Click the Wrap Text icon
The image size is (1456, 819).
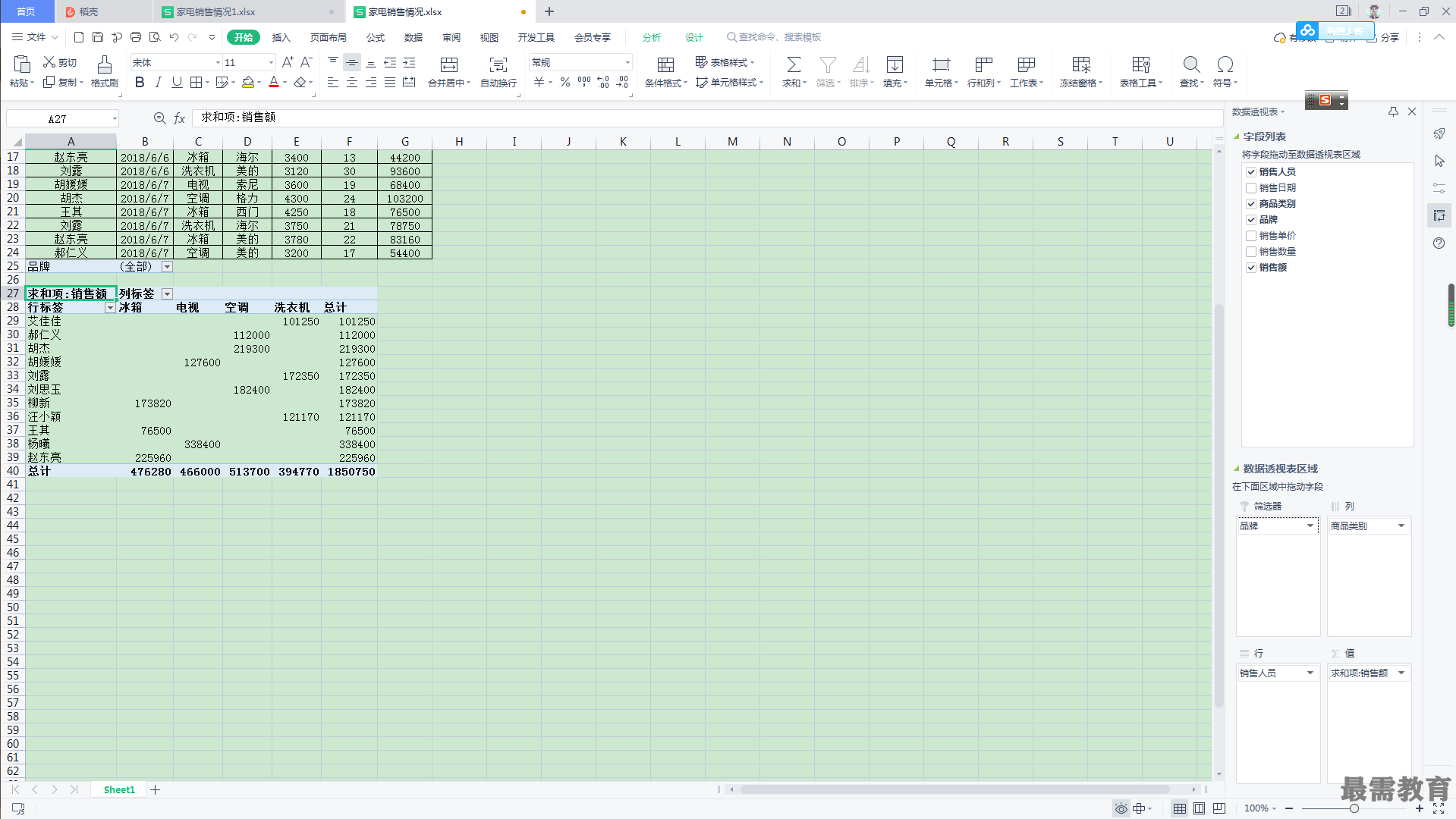click(498, 64)
